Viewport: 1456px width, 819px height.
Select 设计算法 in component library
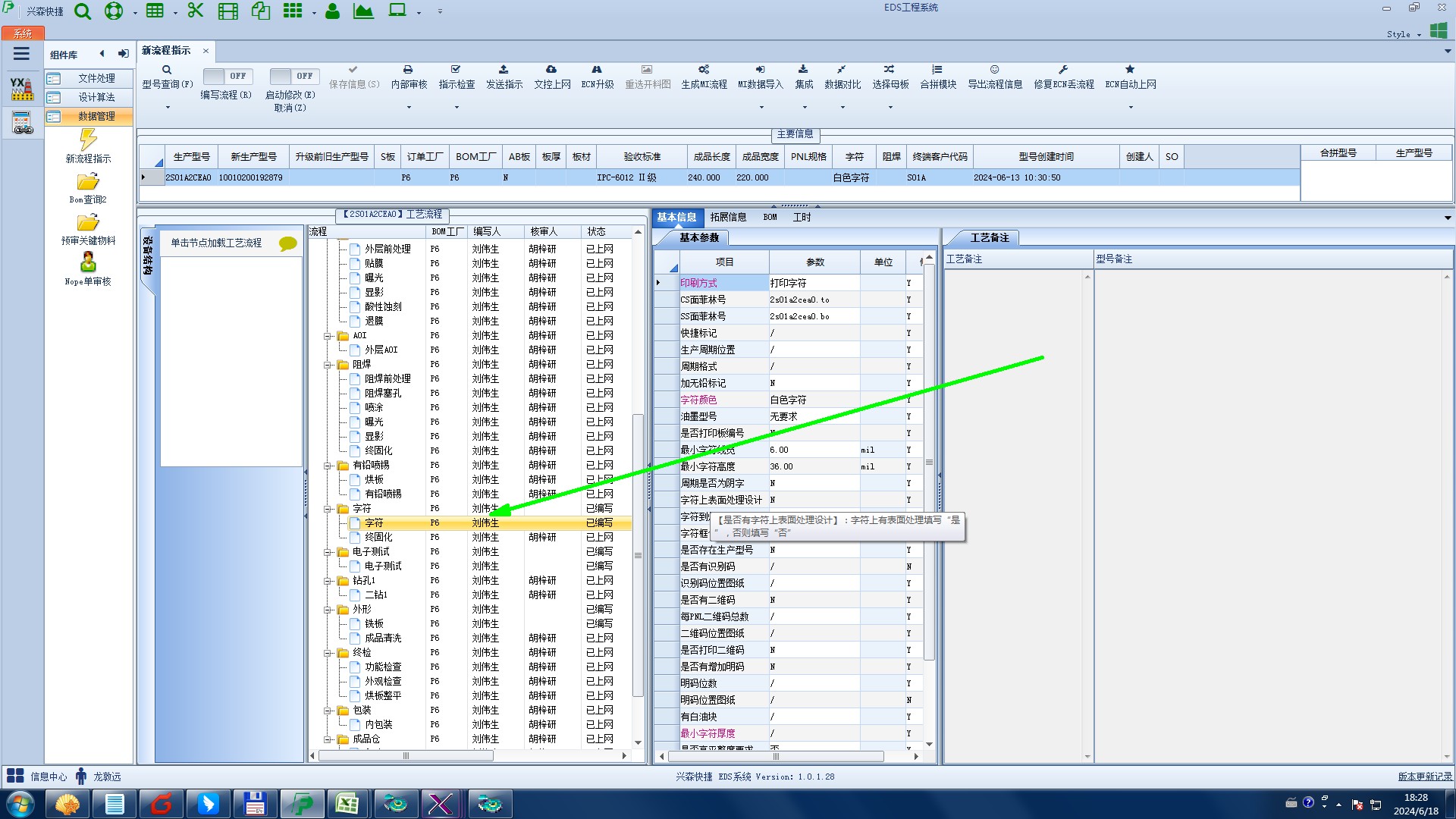pyautogui.click(x=96, y=97)
